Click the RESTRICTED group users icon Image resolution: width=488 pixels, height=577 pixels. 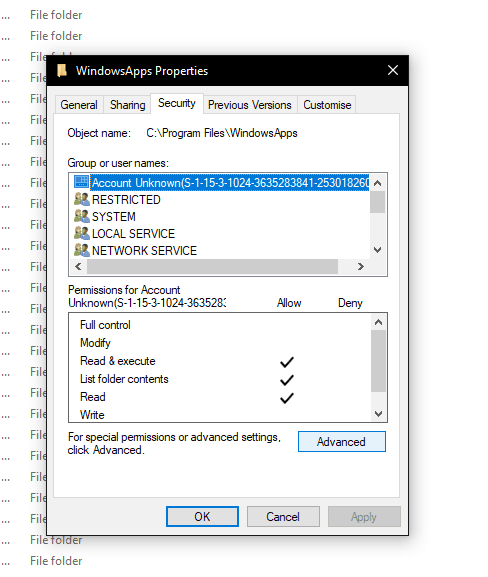coord(81,199)
